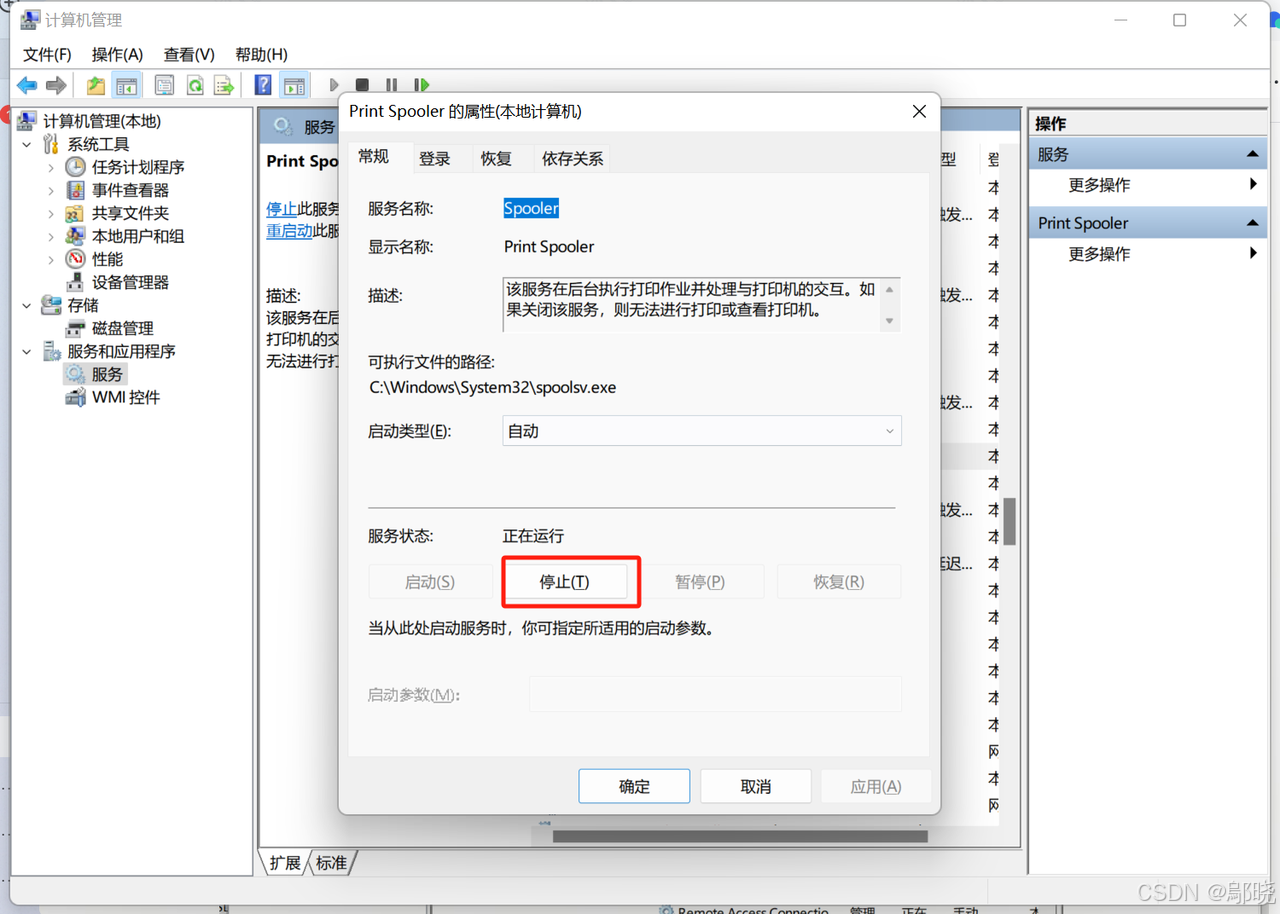
Task: Open the 查看(V) menu
Action: pos(189,54)
